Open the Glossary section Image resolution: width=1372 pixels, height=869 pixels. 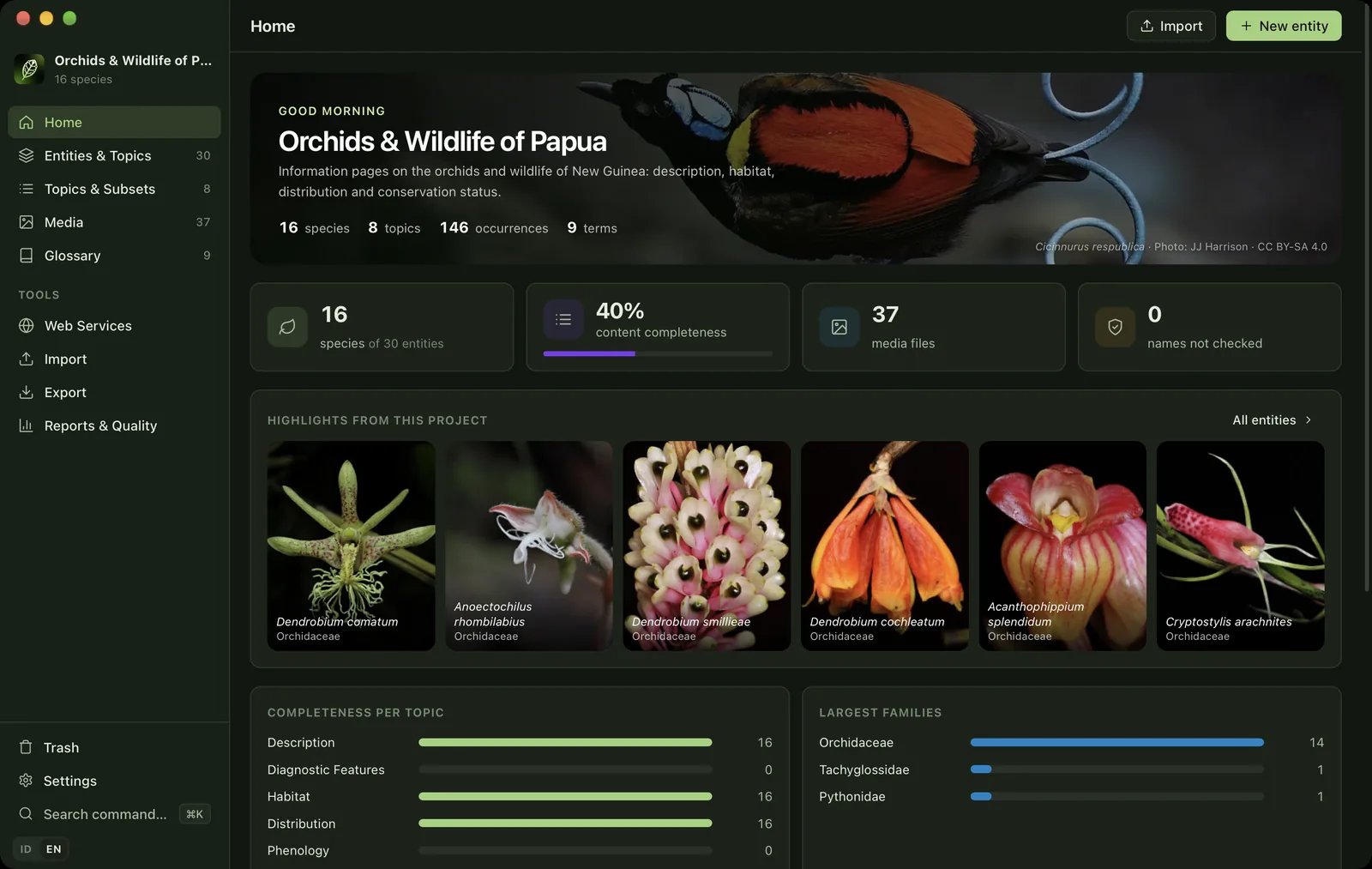click(x=114, y=256)
